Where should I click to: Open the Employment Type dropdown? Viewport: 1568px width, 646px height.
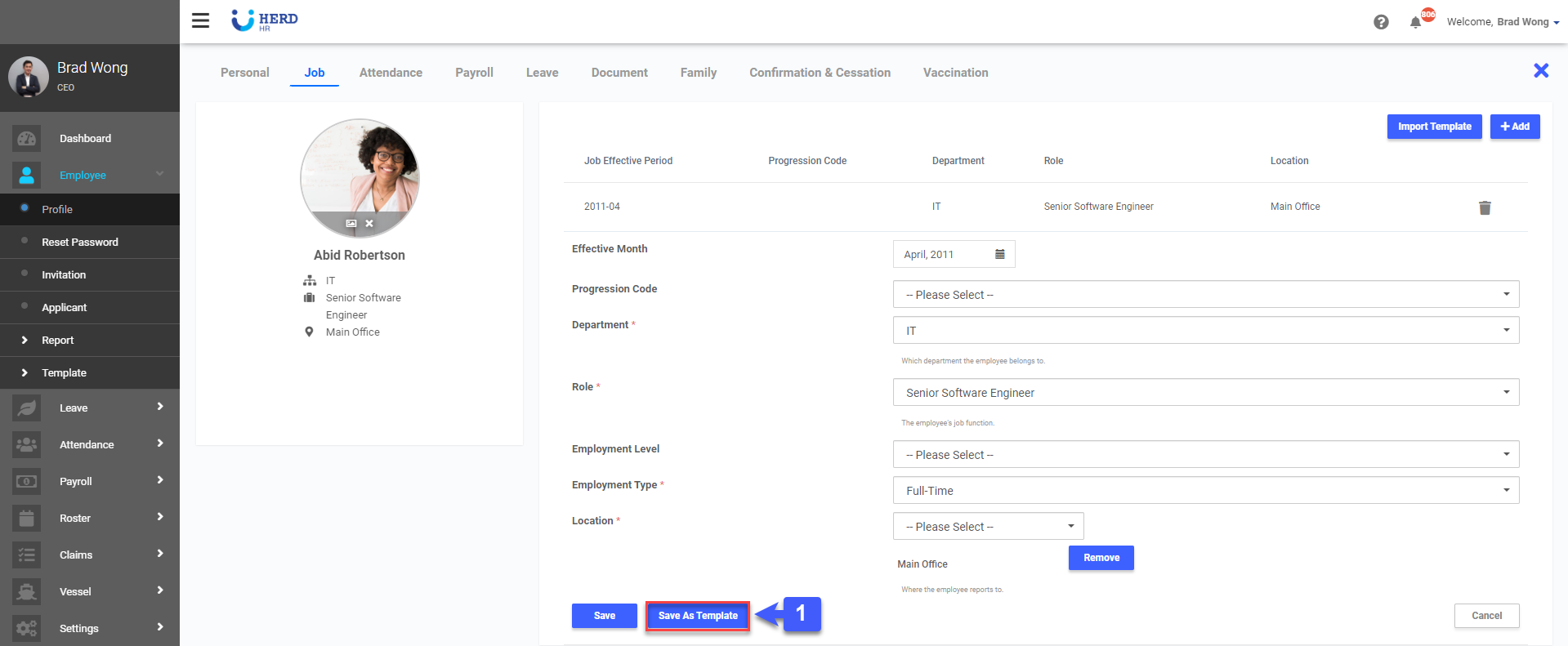pyautogui.click(x=1205, y=491)
